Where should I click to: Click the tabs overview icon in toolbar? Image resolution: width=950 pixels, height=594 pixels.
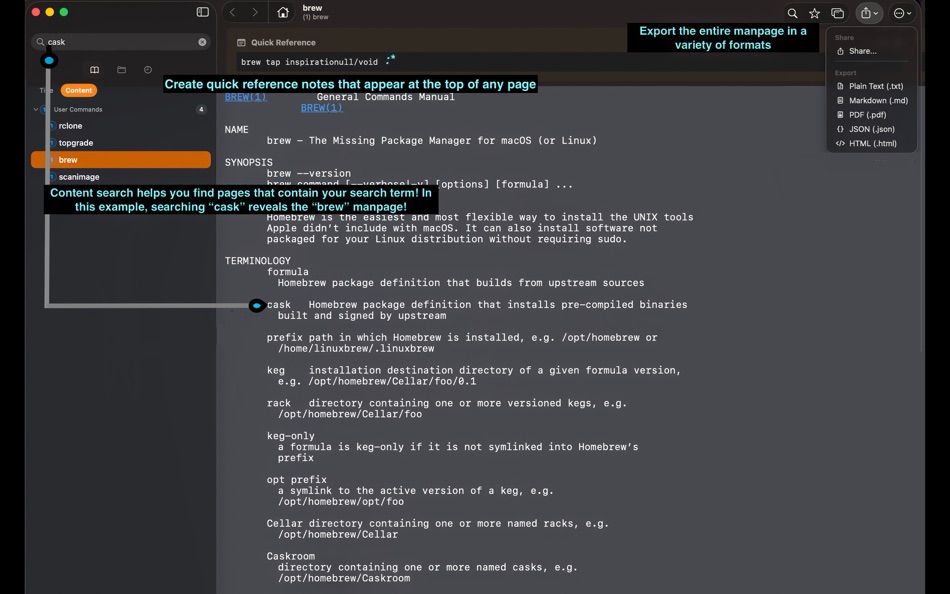pos(838,13)
